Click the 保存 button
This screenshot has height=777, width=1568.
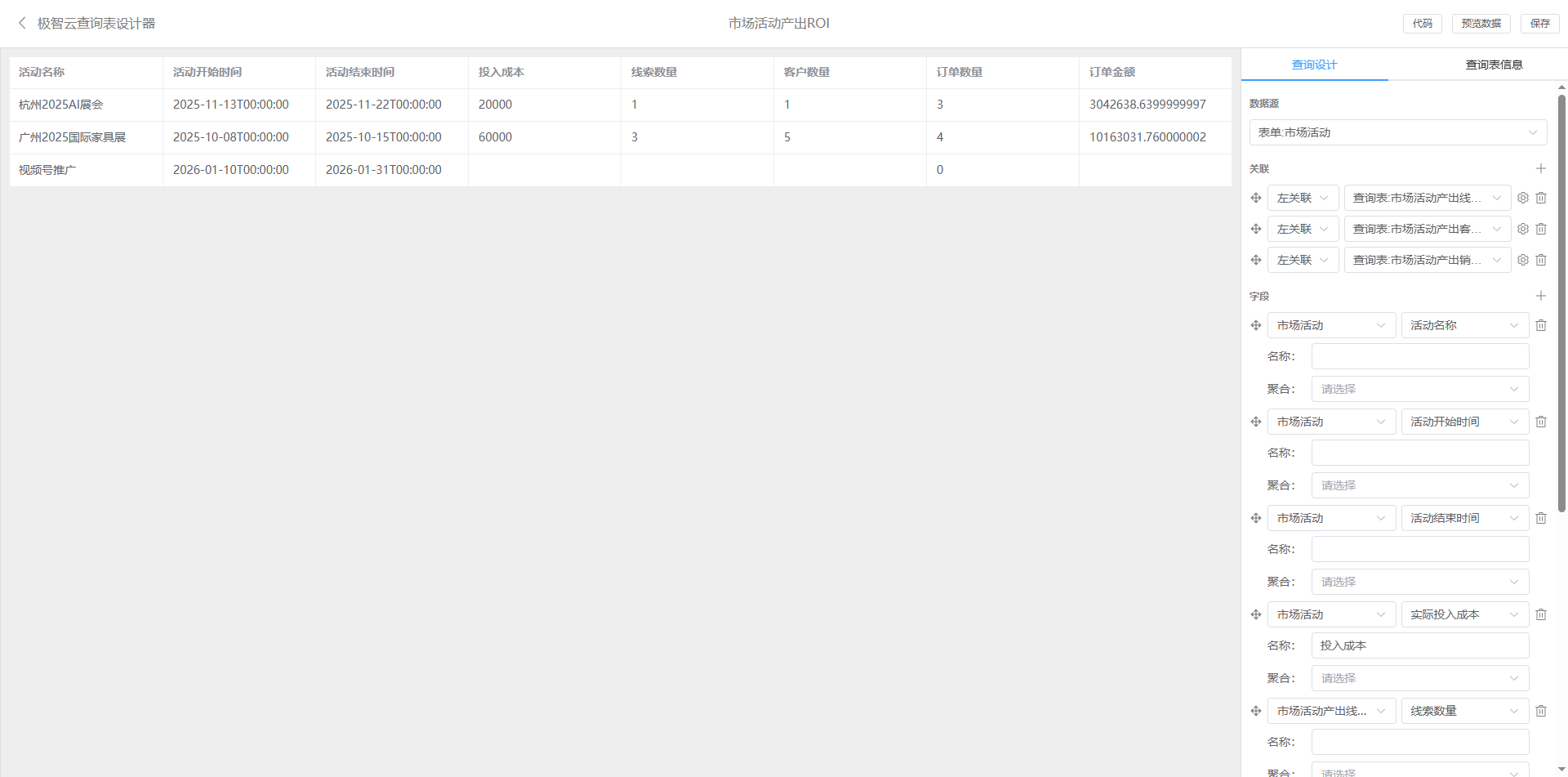point(1539,24)
